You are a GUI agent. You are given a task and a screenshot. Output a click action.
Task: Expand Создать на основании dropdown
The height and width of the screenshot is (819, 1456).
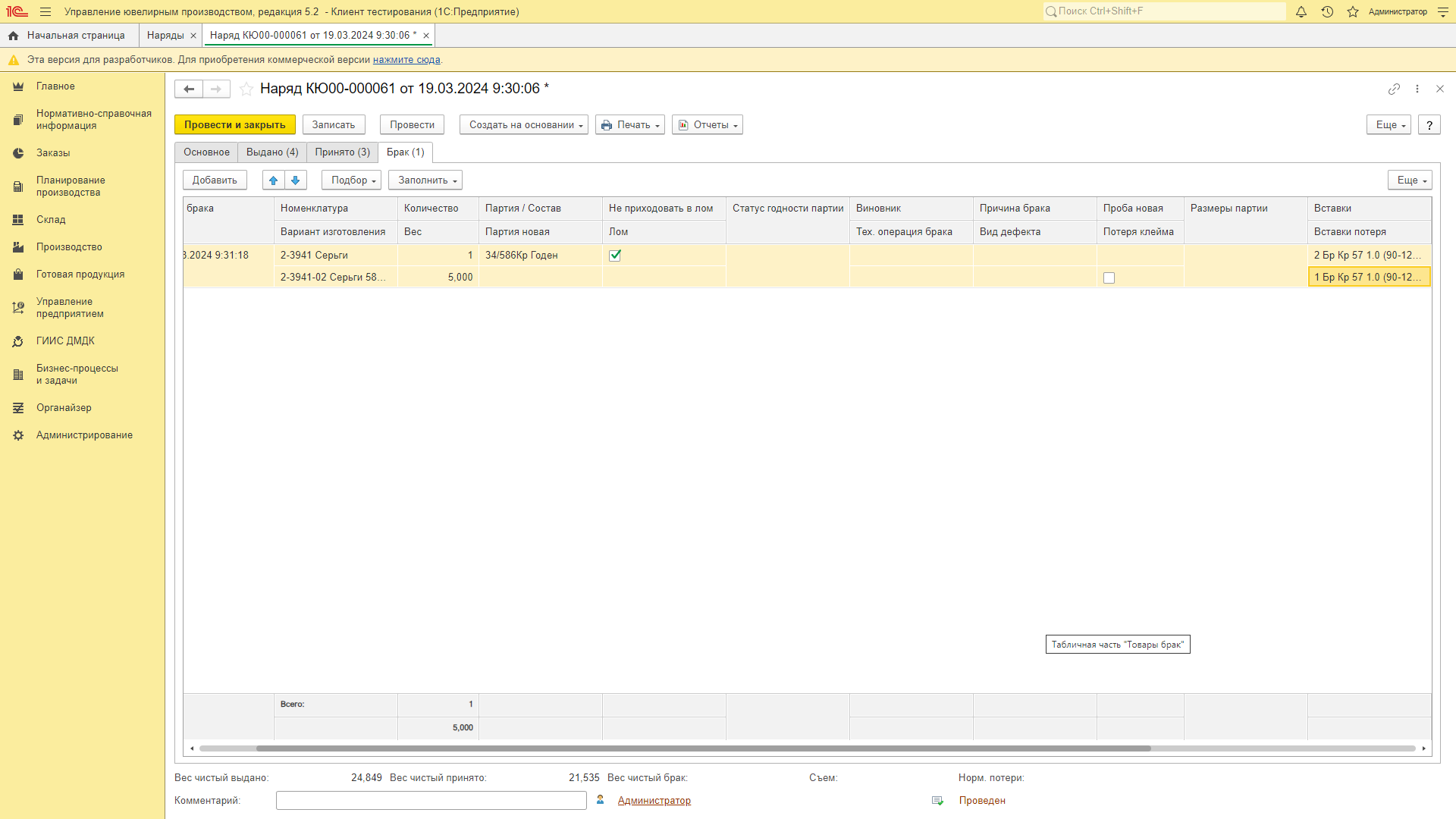[524, 125]
